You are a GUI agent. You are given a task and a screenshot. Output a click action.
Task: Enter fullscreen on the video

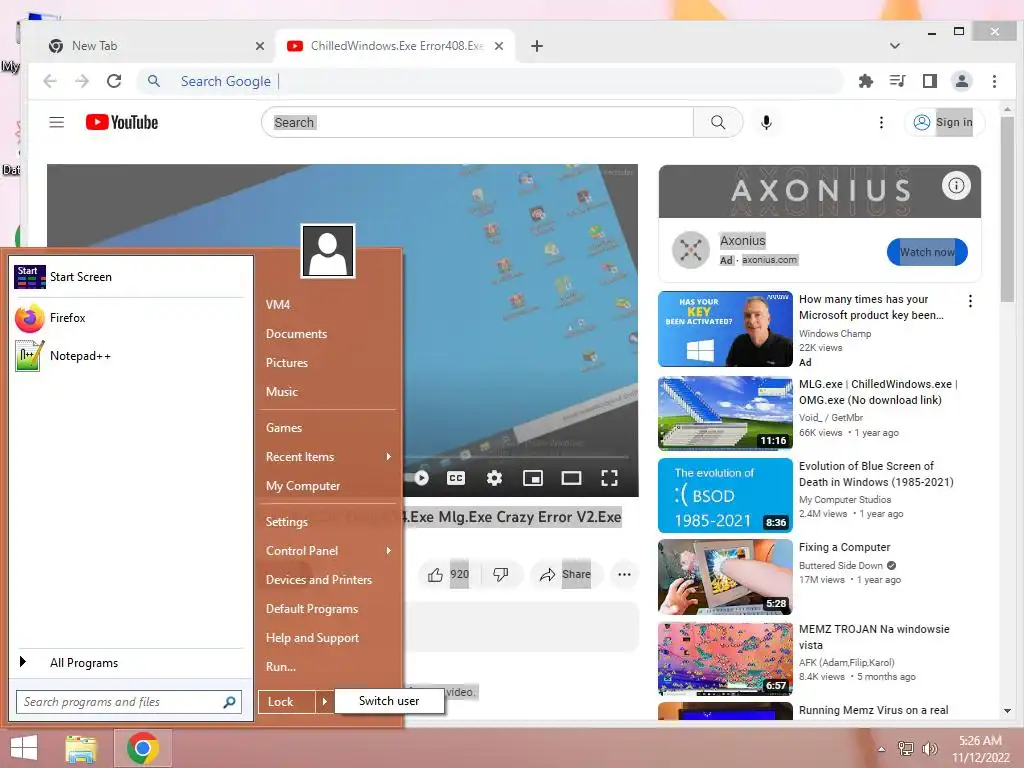[609, 478]
